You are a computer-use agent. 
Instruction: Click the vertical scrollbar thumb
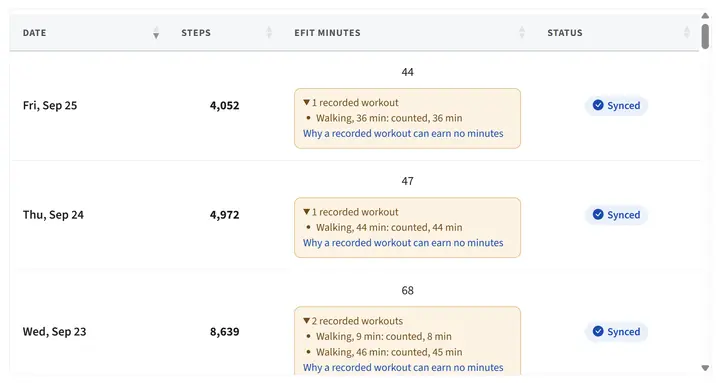705,36
